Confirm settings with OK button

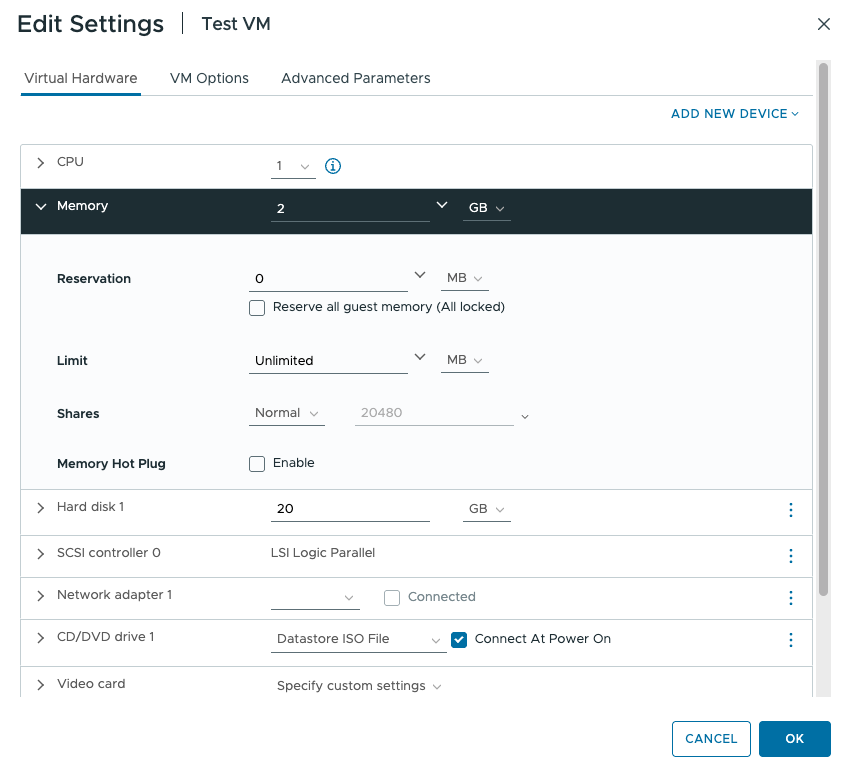pos(794,739)
